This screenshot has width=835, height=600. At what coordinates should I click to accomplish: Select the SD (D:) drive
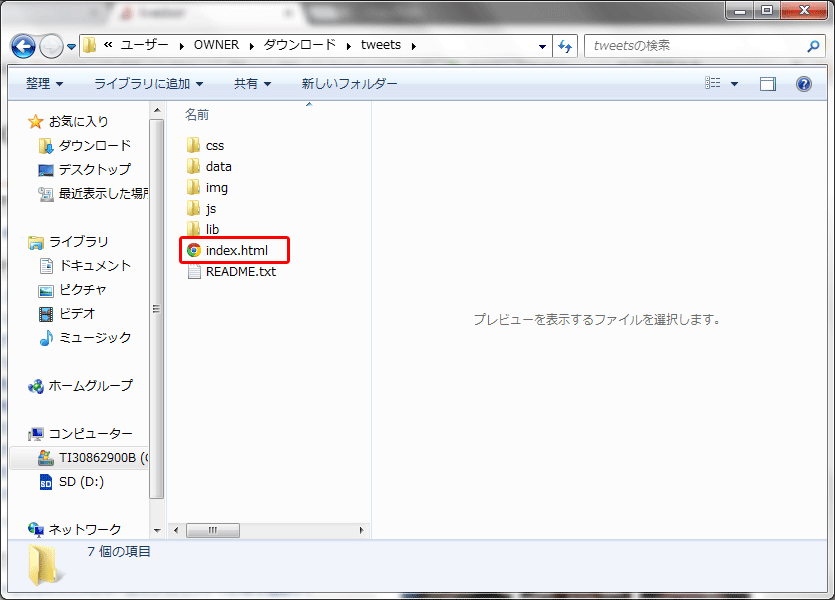tap(81, 482)
